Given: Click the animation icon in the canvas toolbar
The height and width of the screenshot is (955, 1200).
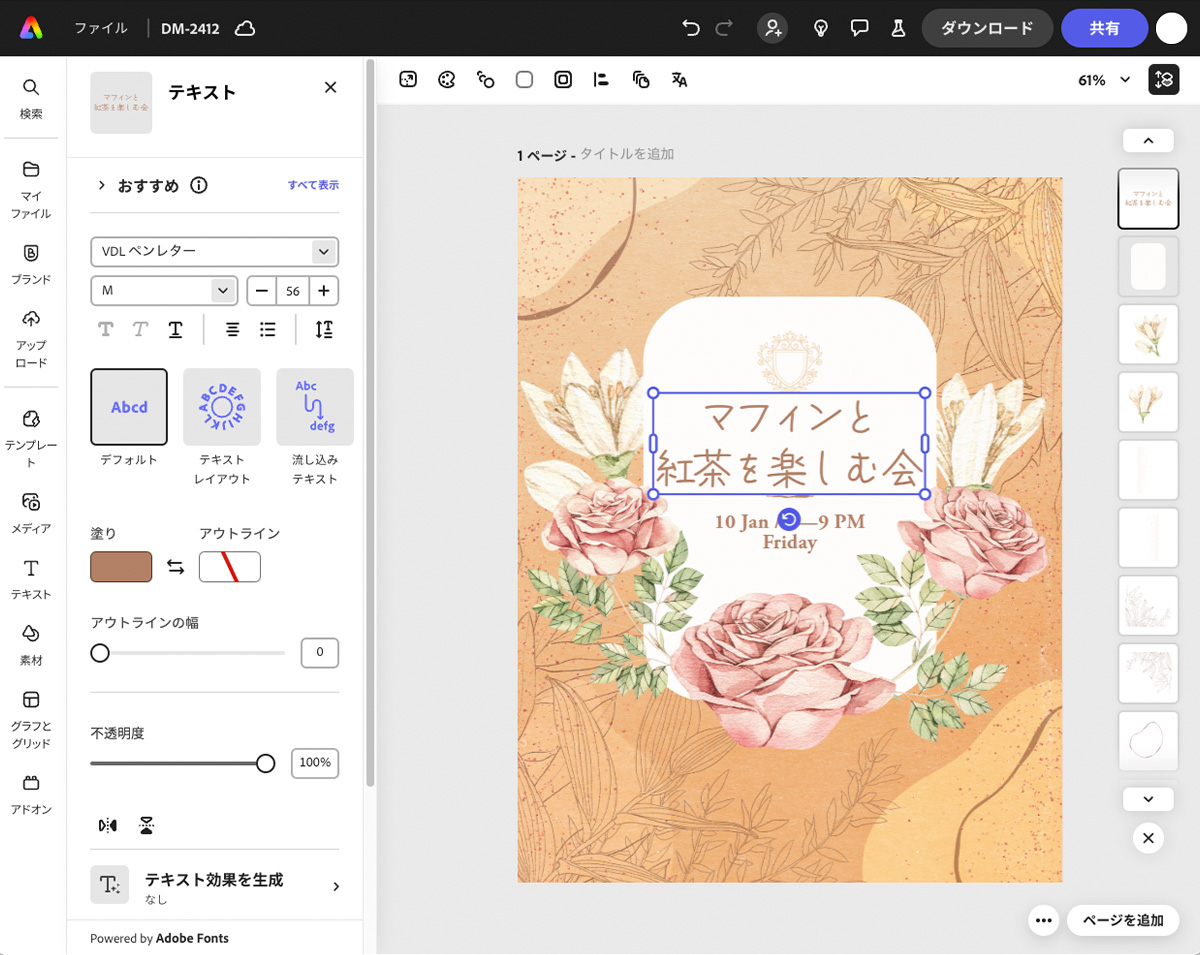Looking at the screenshot, I should tap(486, 80).
